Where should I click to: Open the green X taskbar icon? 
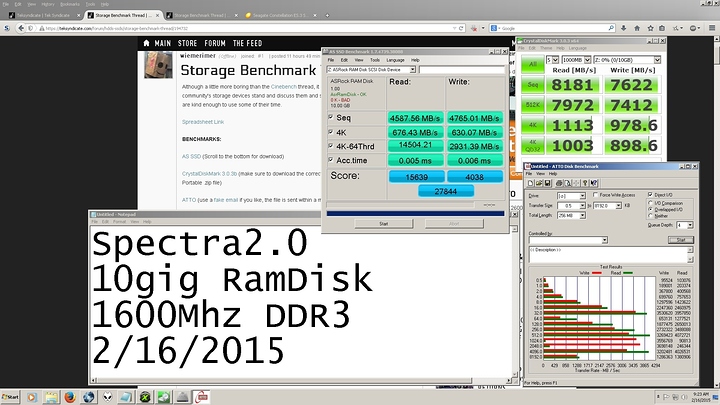145,397
